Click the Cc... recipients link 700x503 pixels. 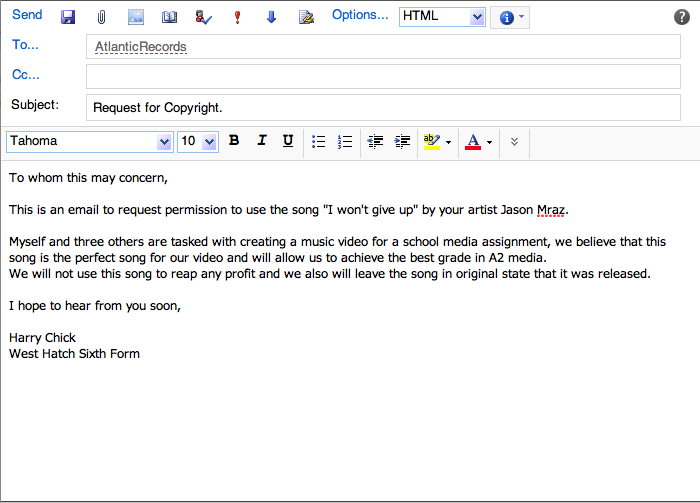pos(26,75)
